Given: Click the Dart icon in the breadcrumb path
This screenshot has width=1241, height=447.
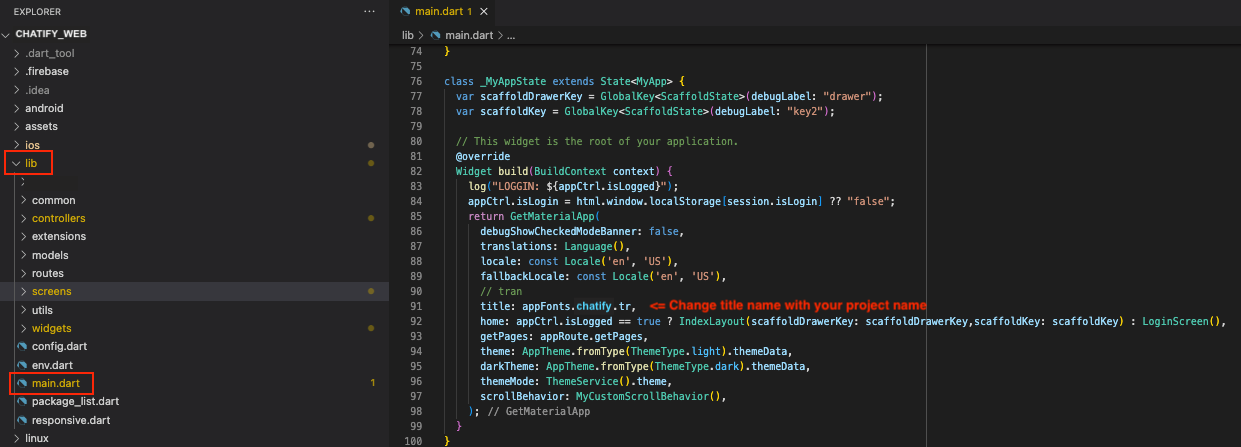Looking at the screenshot, I should (436, 35).
